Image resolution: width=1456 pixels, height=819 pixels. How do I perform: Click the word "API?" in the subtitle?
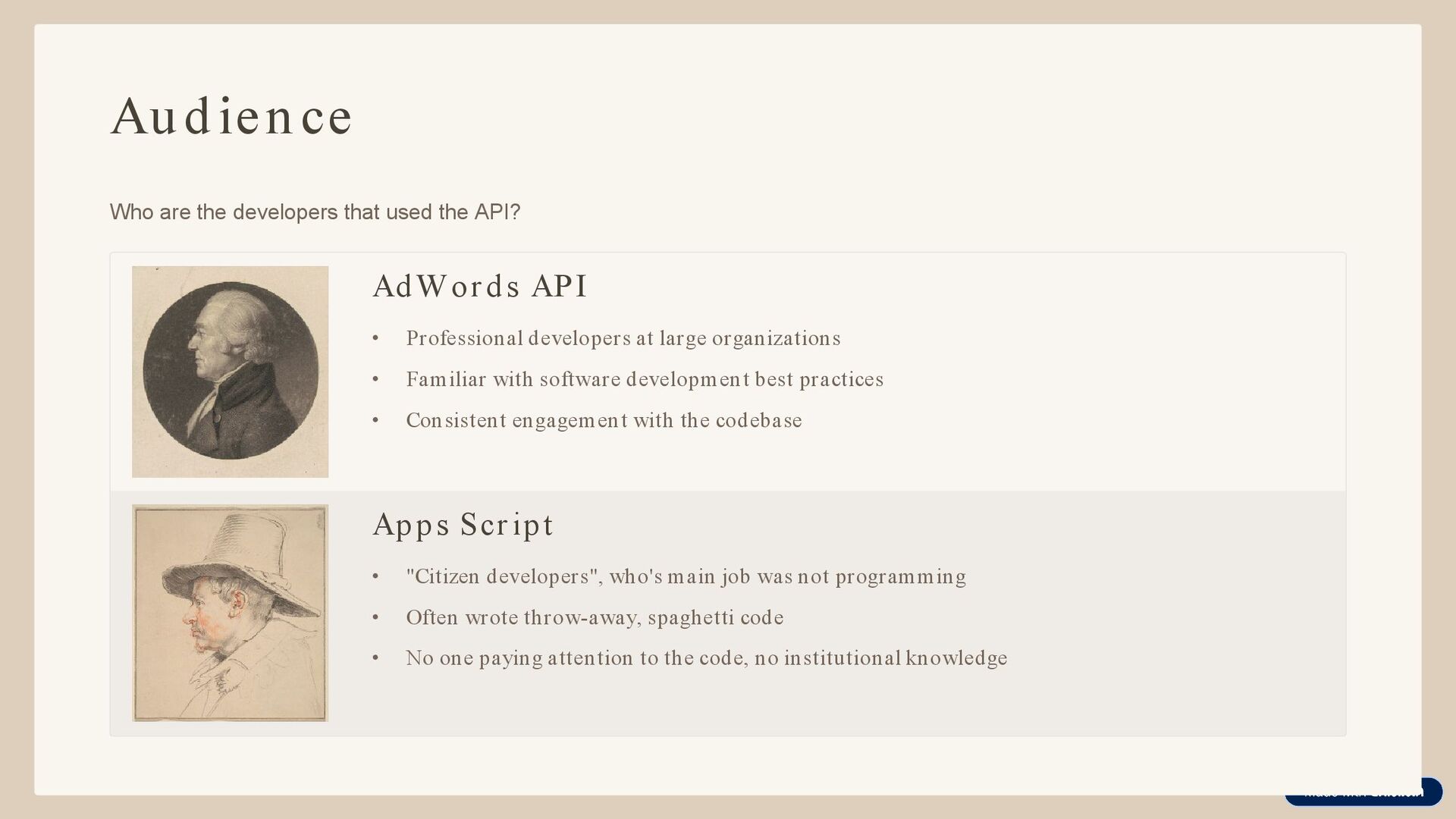click(497, 212)
